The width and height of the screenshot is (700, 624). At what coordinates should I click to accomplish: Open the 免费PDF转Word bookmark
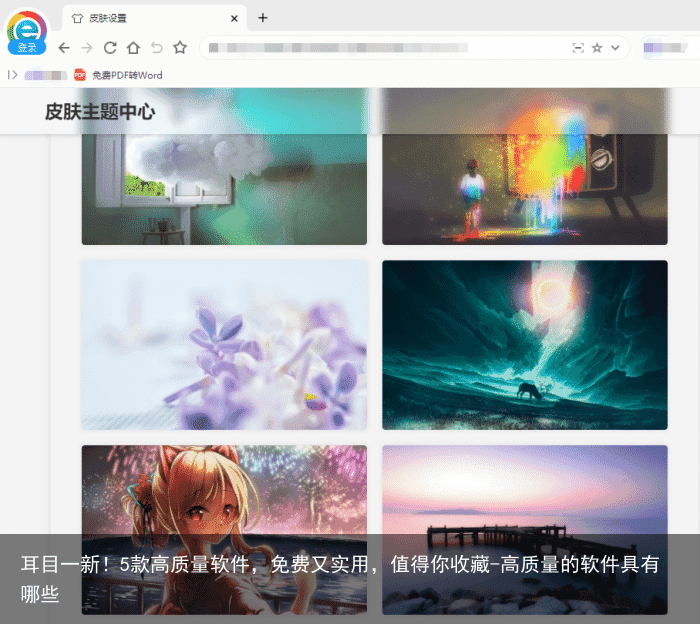point(118,75)
